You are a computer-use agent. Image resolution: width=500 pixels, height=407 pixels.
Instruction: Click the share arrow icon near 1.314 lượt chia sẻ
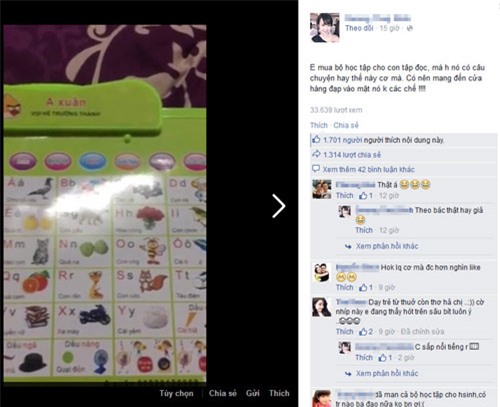(x=316, y=154)
